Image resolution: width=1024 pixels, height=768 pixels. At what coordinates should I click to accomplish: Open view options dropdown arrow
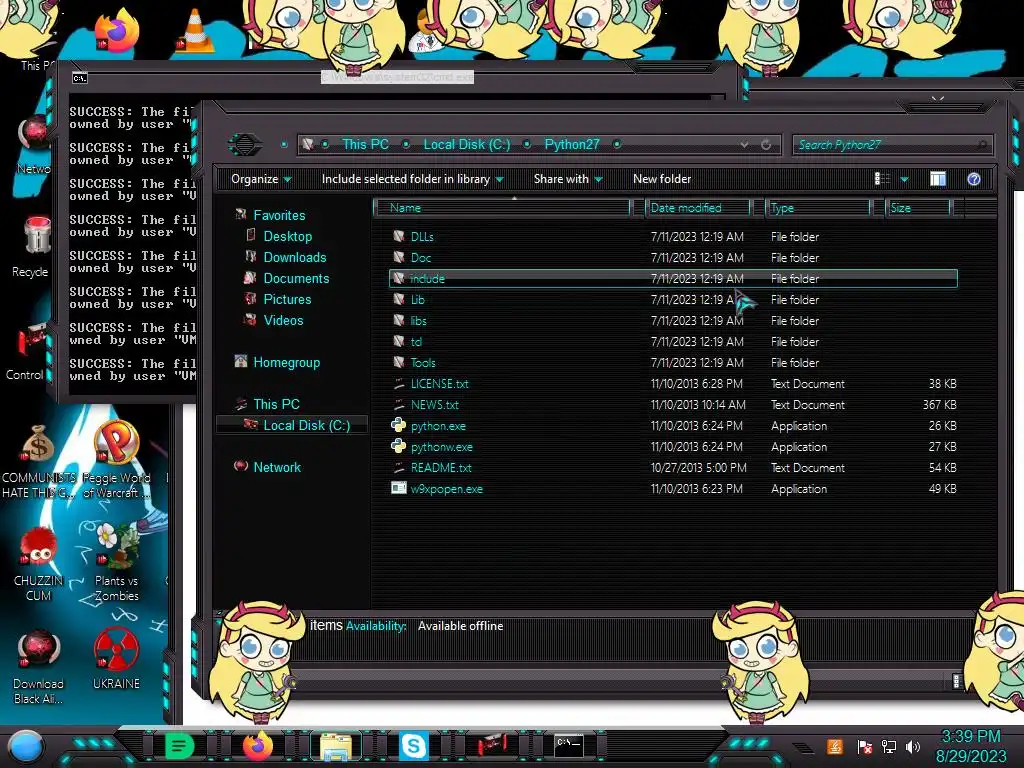coord(904,179)
